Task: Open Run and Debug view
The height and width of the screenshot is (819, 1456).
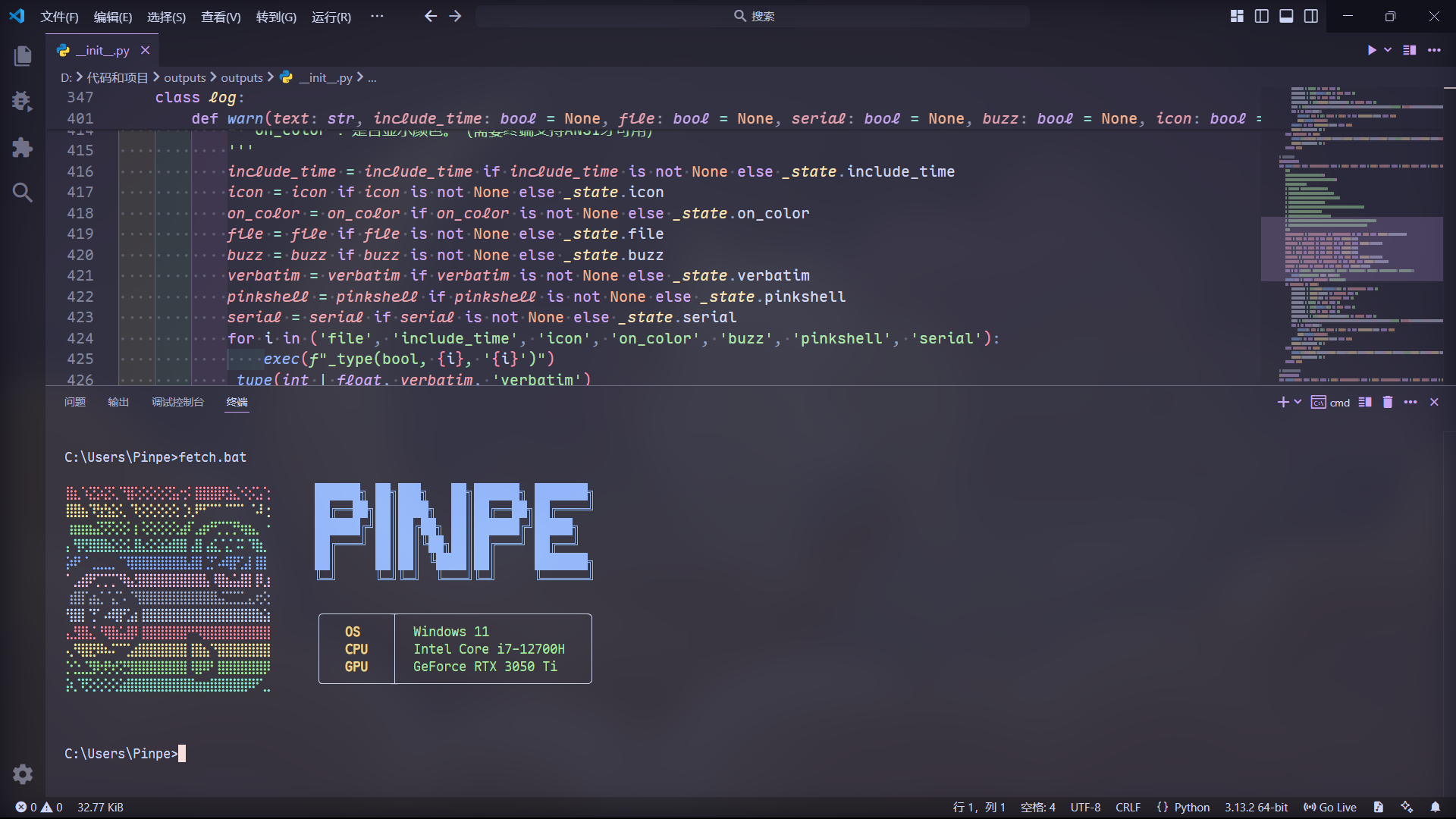Action: coord(23,101)
